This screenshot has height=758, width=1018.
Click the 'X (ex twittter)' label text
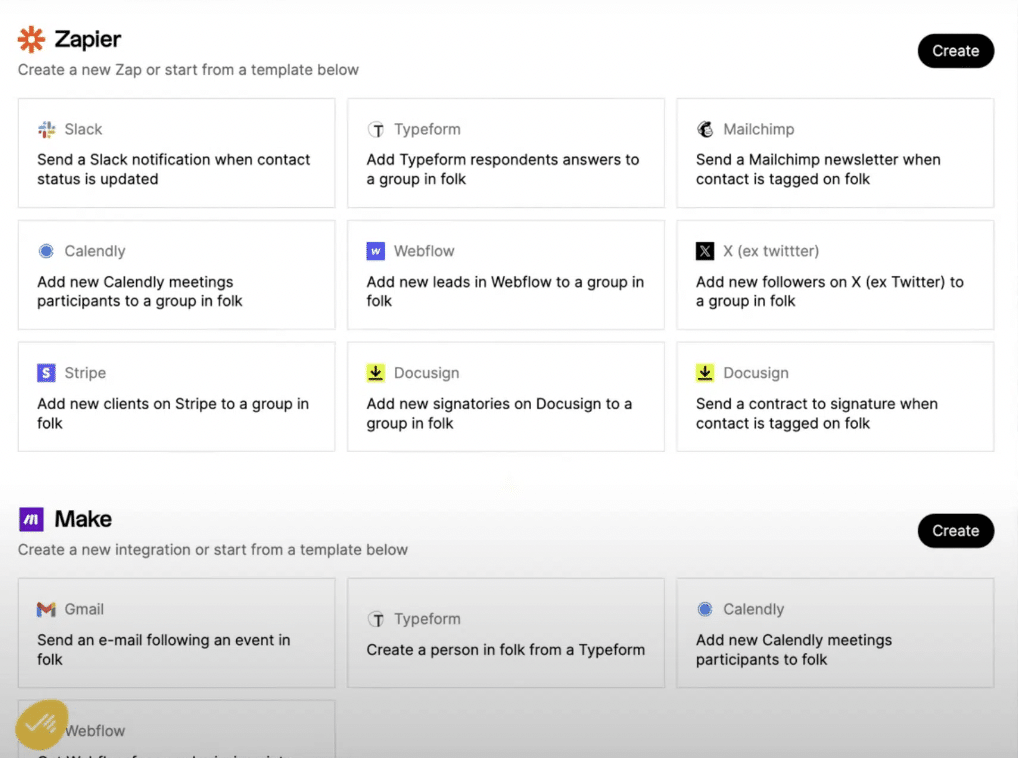771,251
